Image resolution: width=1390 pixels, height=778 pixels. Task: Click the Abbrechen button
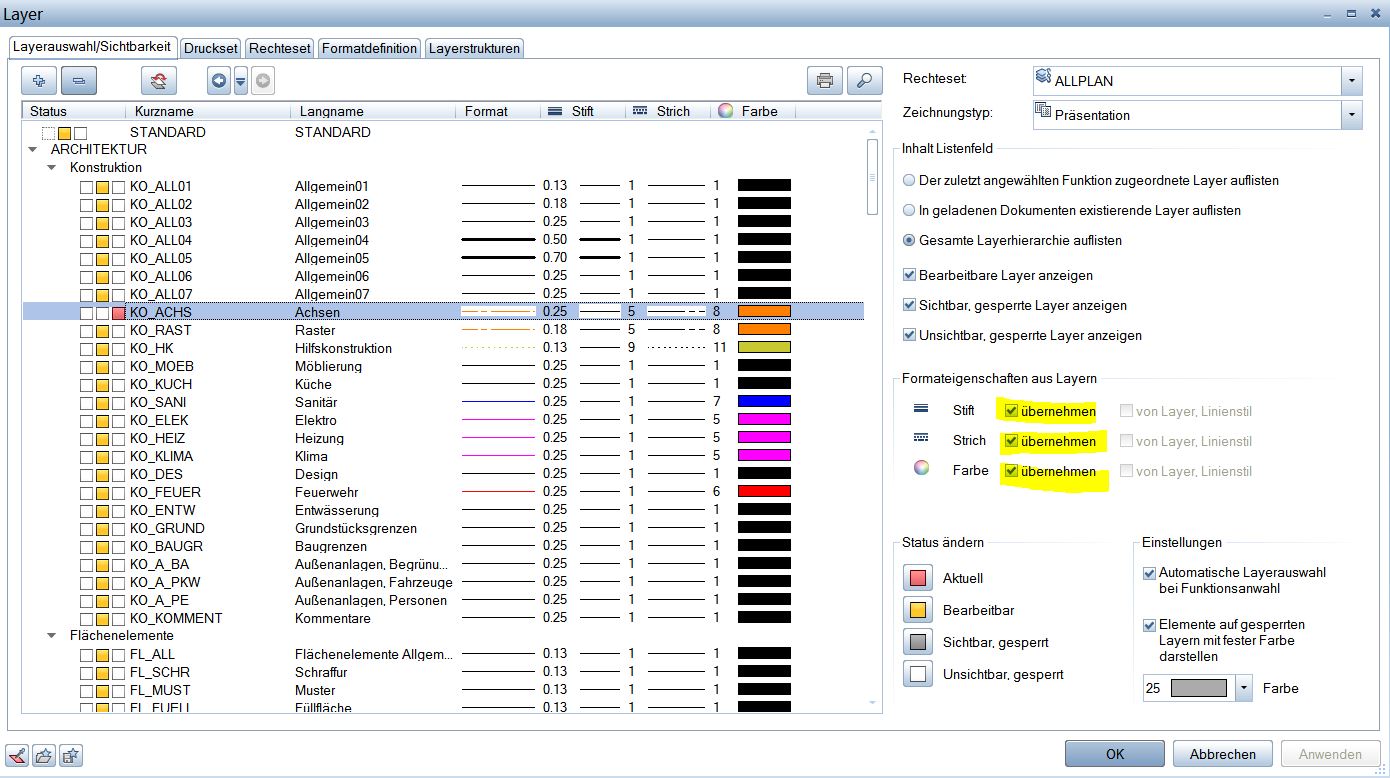(x=1222, y=754)
